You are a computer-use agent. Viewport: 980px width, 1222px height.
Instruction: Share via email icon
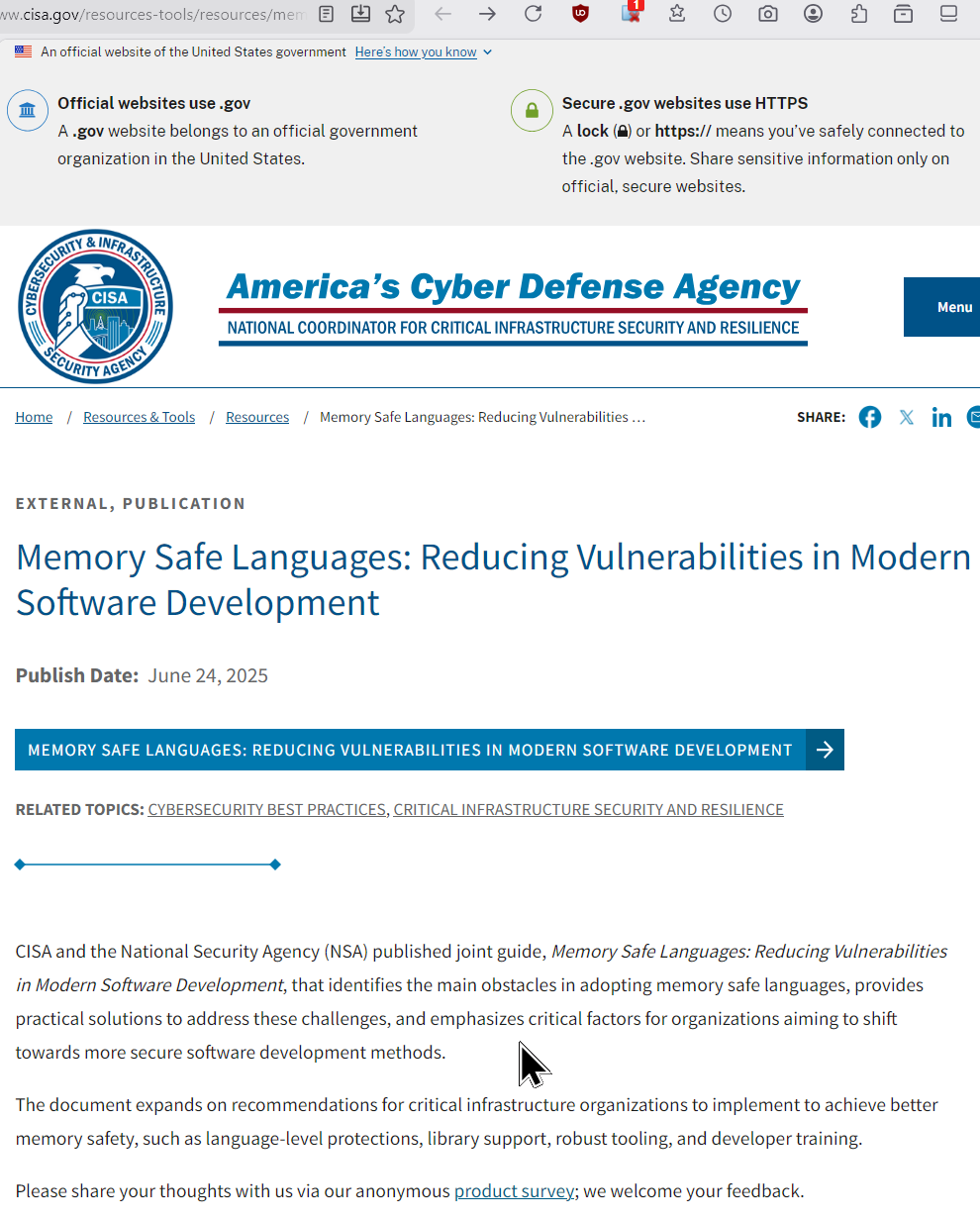(x=973, y=417)
